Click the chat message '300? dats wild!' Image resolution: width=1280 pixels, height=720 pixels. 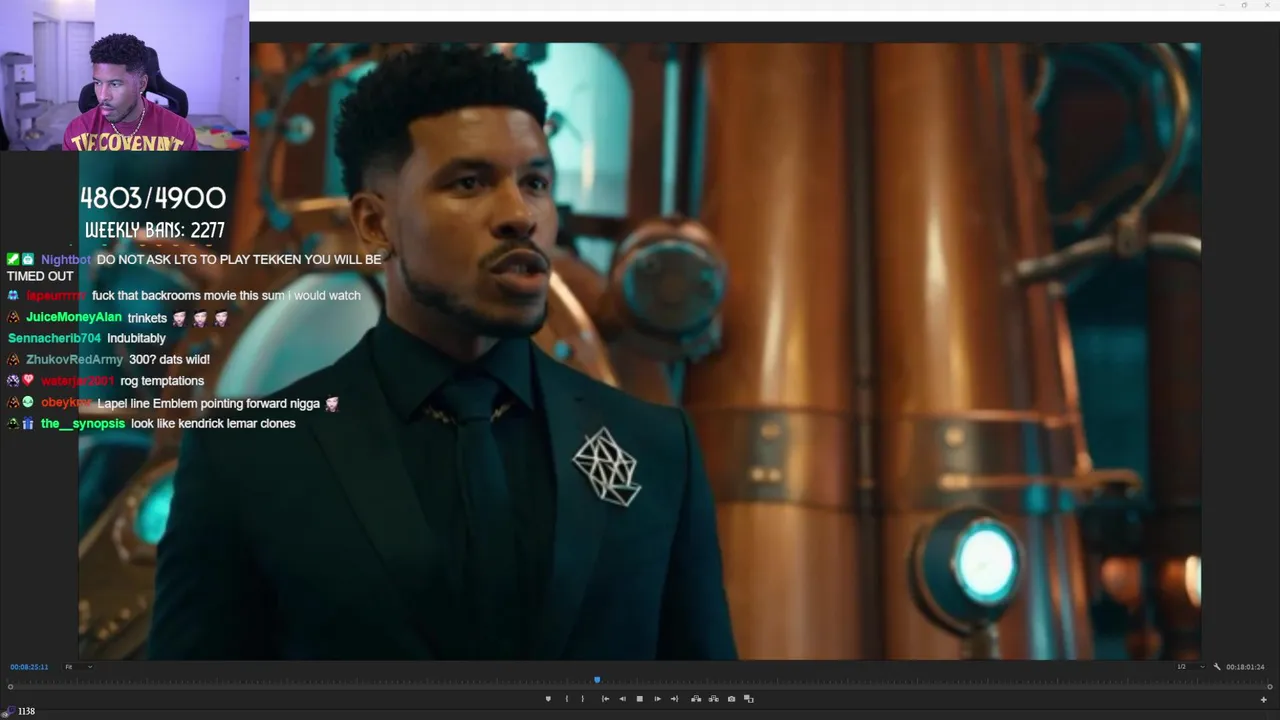click(x=169, y=360)
